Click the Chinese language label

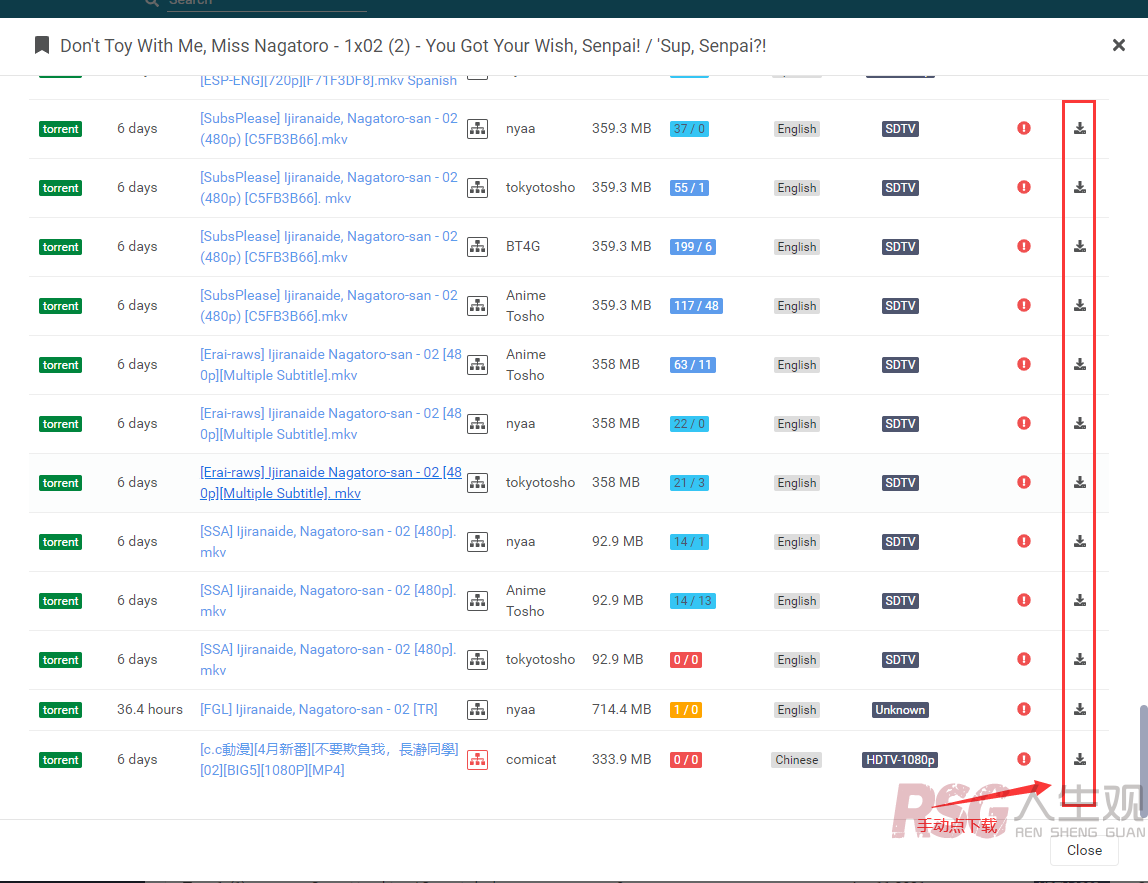[x=797, y=760]
